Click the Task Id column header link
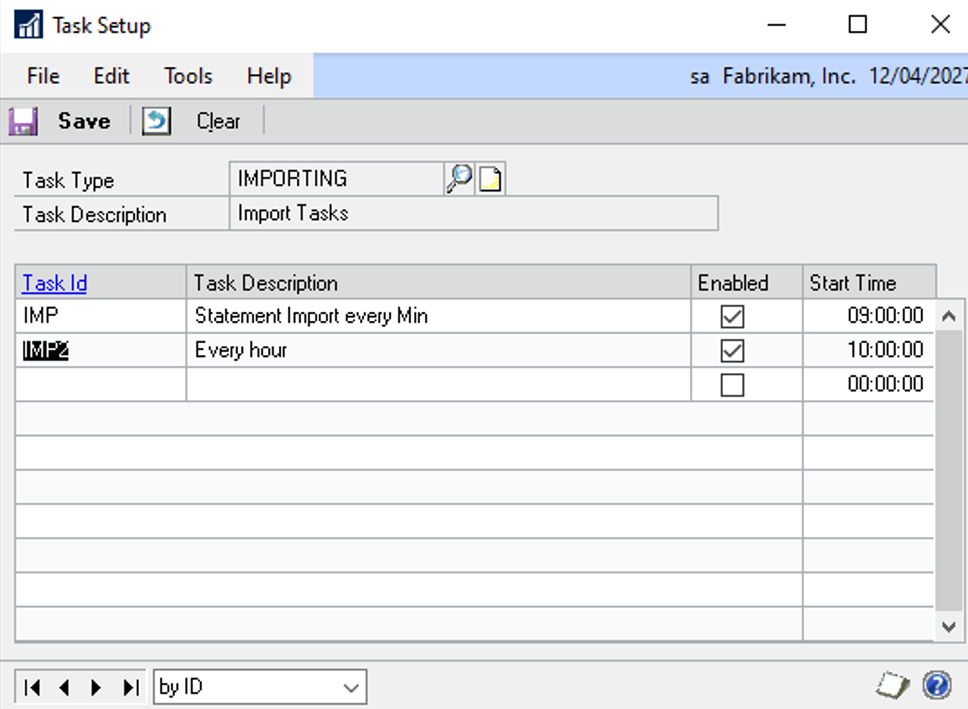 55,283
